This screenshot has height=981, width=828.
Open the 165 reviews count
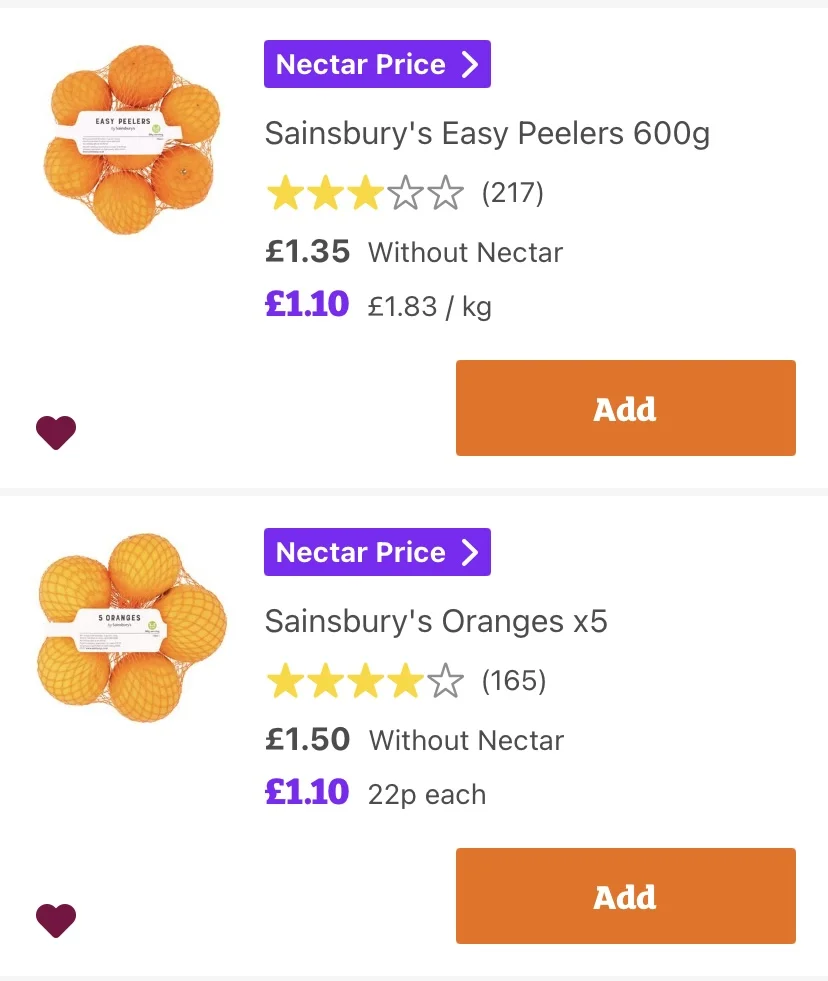[x=514, y=681]
